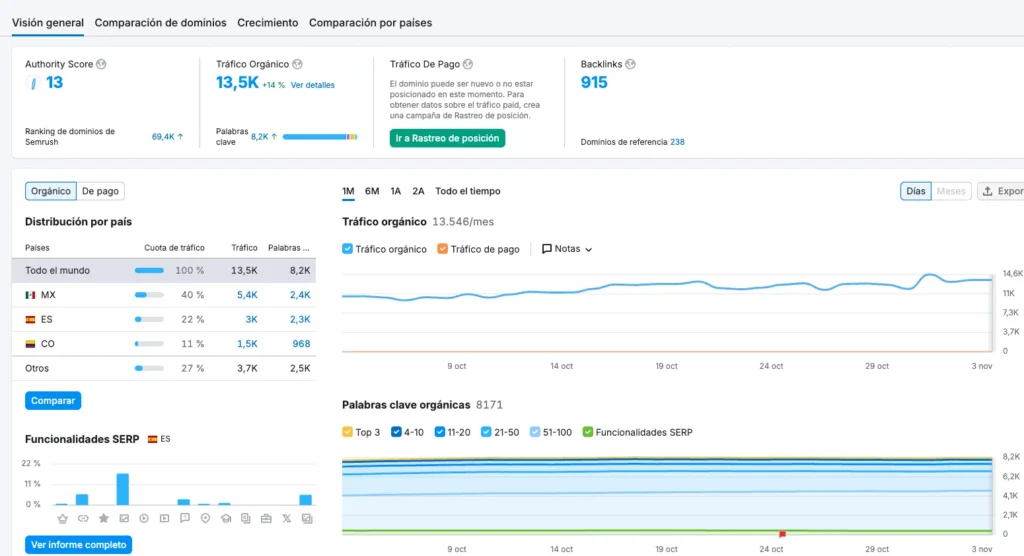1024x556 pixels.
Task: Open the Notas dropdown
Action: click(567, 249)
